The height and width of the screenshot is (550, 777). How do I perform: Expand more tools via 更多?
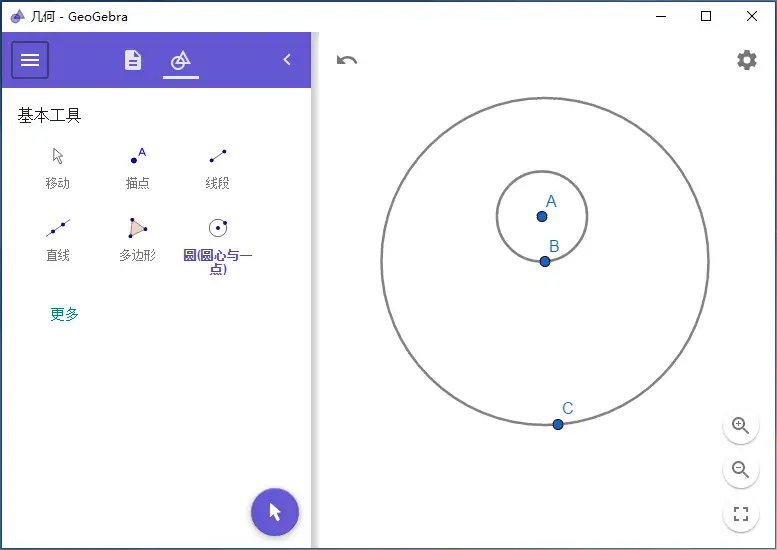tap(64, 314)
